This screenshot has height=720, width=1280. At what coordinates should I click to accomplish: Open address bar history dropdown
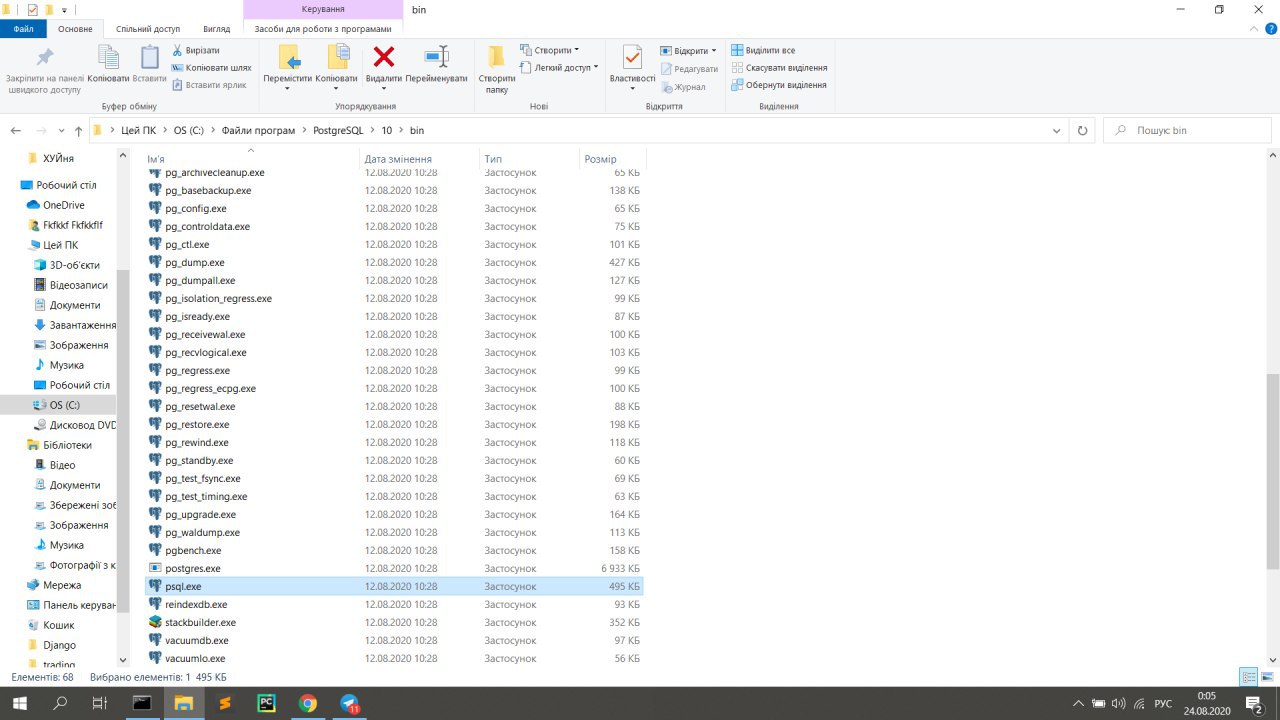coord(1058,131)
